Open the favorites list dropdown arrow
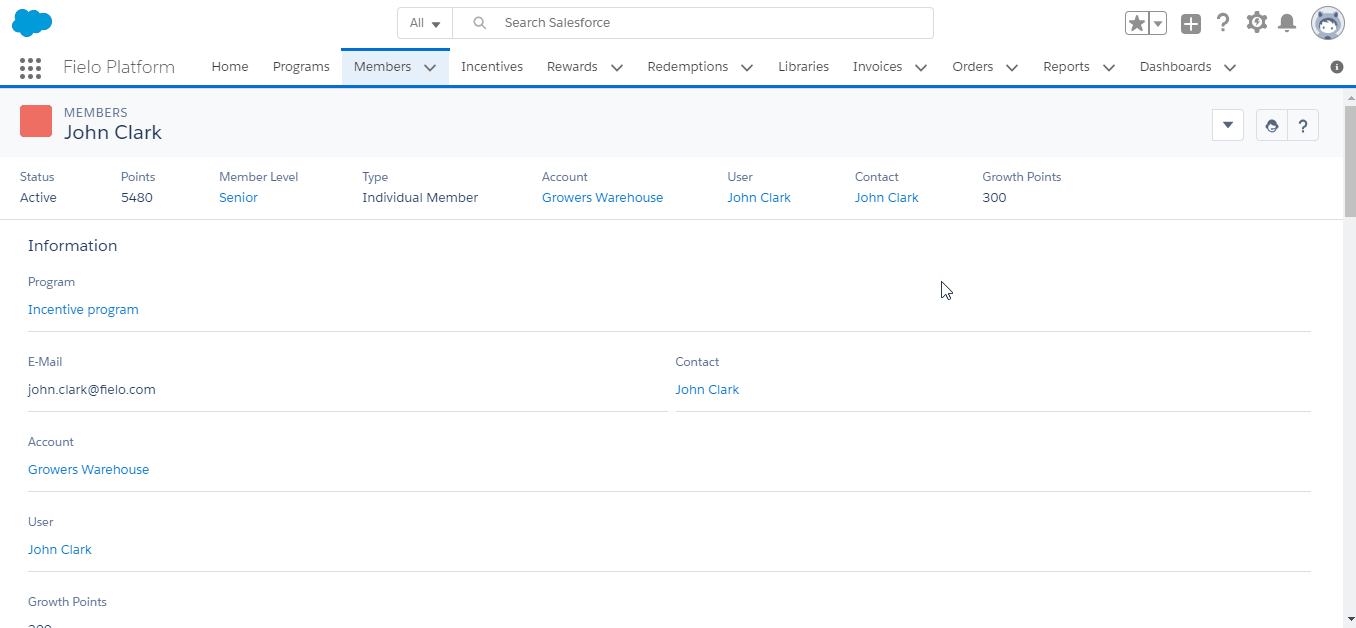The image size is (1356, 628). (1158, 23)
